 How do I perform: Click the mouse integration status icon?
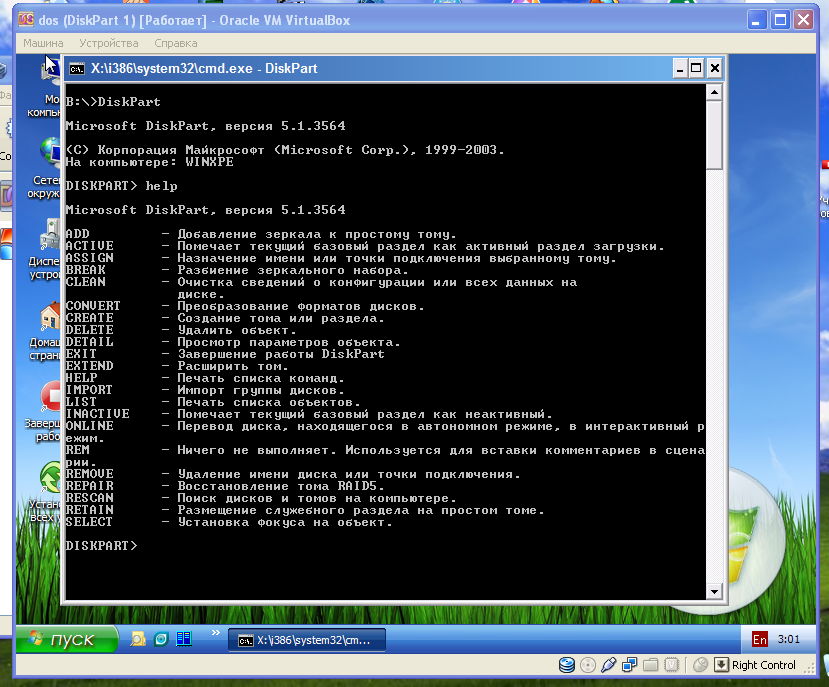point(700,665)
